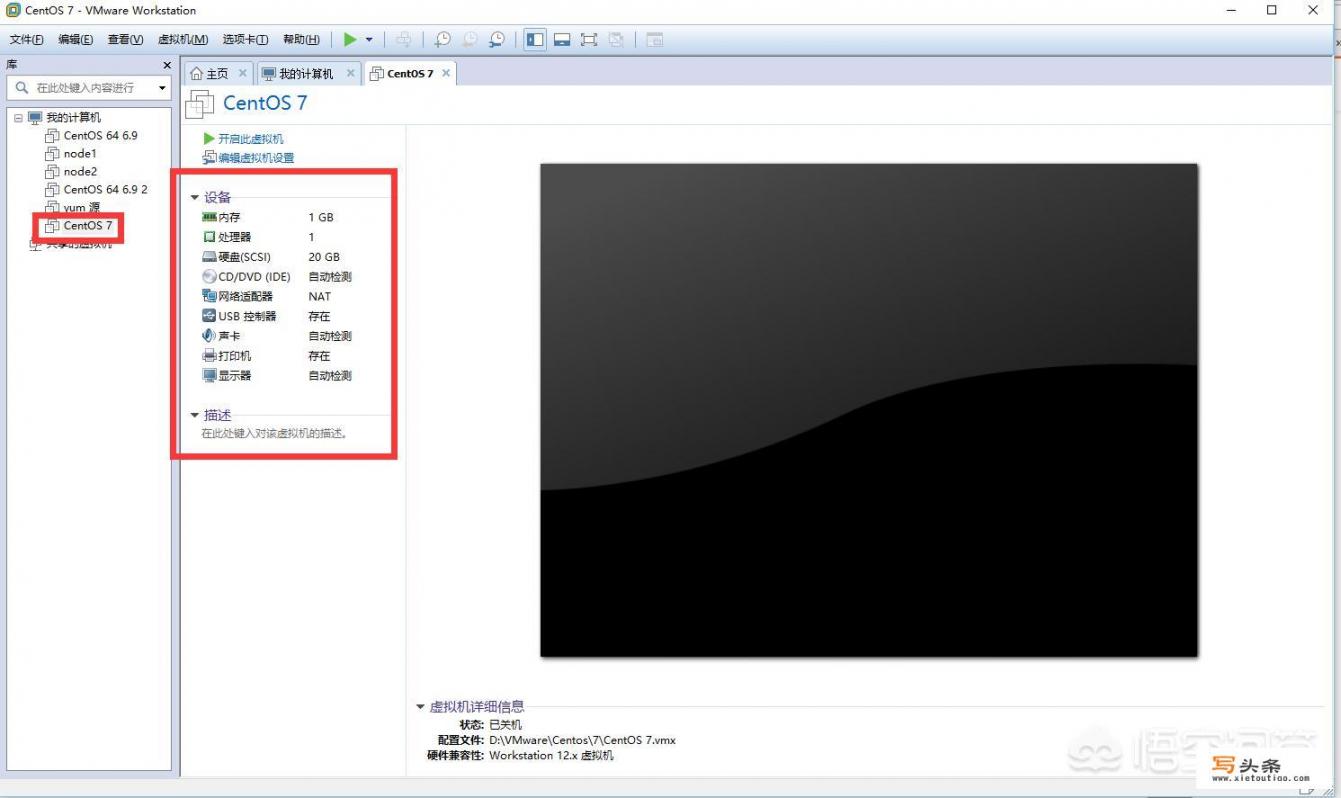The image size is (1341, 798).
Task: Open the 查看(V) menu
Action: [125, 40]
